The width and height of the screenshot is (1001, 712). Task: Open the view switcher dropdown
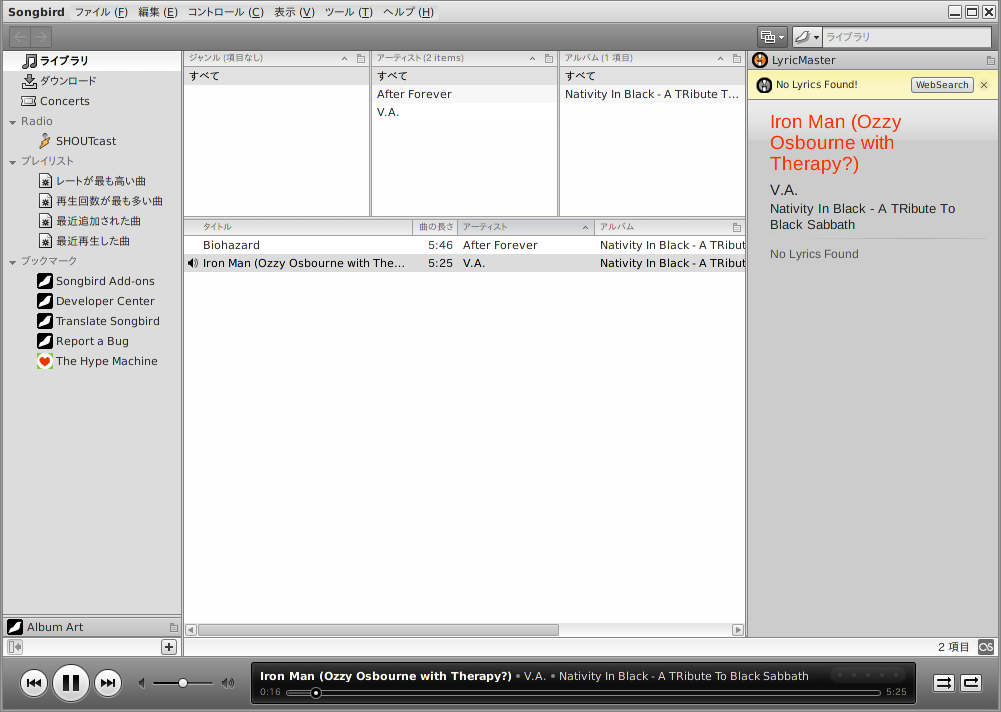772,37
